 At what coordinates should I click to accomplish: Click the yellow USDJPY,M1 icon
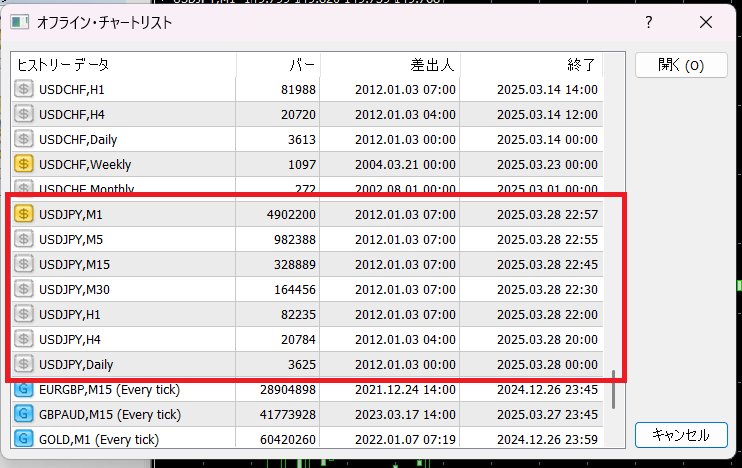23,214
